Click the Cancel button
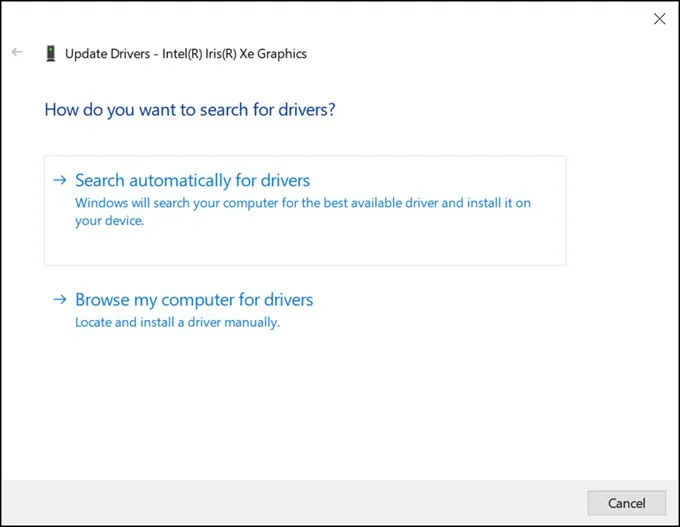The height and width of the screenshot is (527, 680). pos(626,503)
